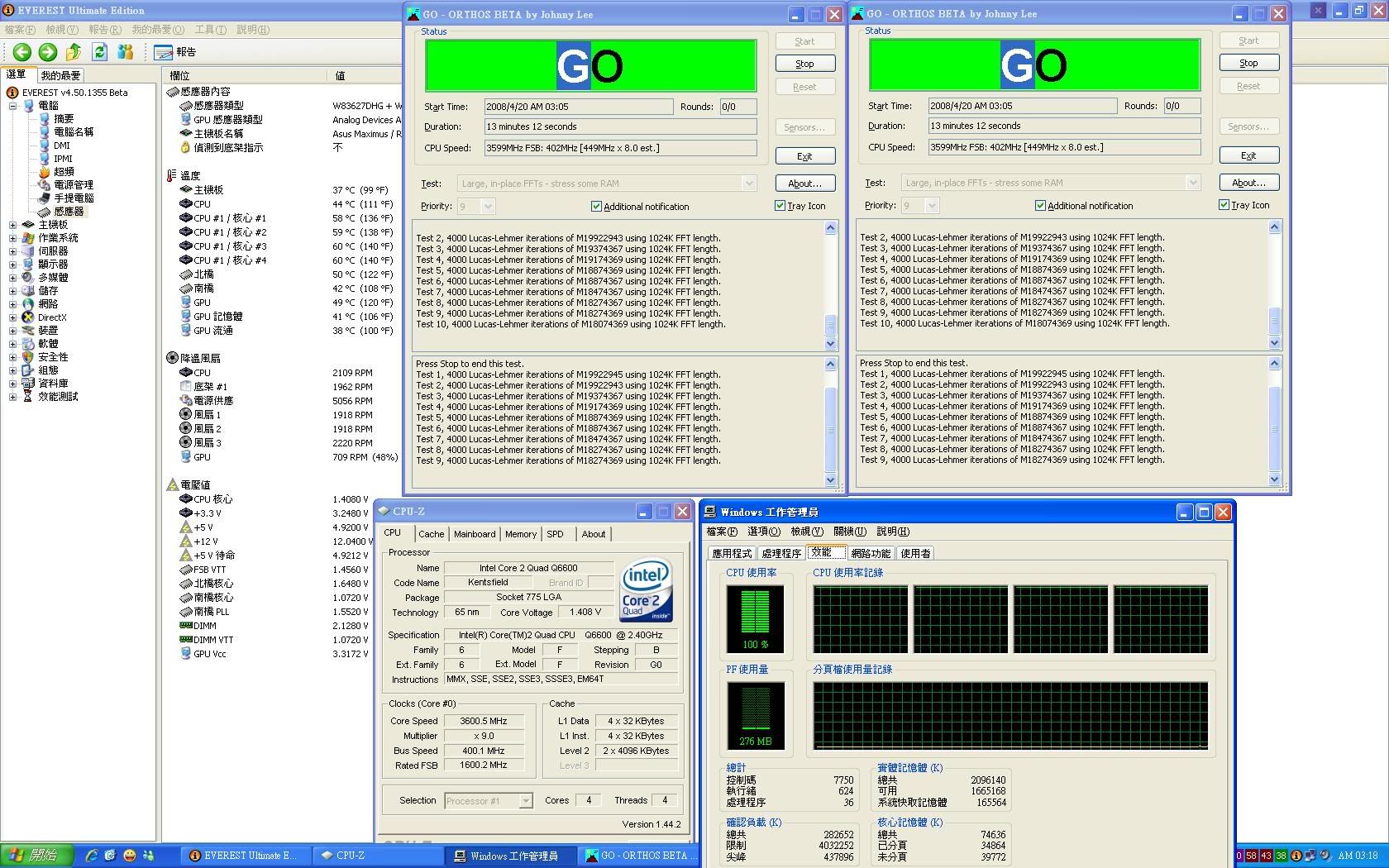Open the Test dropdown in right ORTHOS window
This screenshot has width=1389, height=868.
[x=1193, y=183]
